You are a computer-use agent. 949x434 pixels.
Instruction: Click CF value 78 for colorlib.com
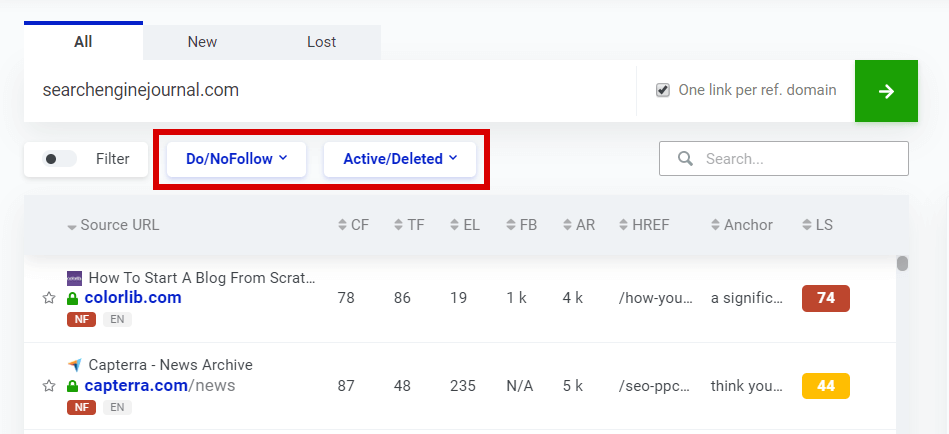(x=346, y=298)
